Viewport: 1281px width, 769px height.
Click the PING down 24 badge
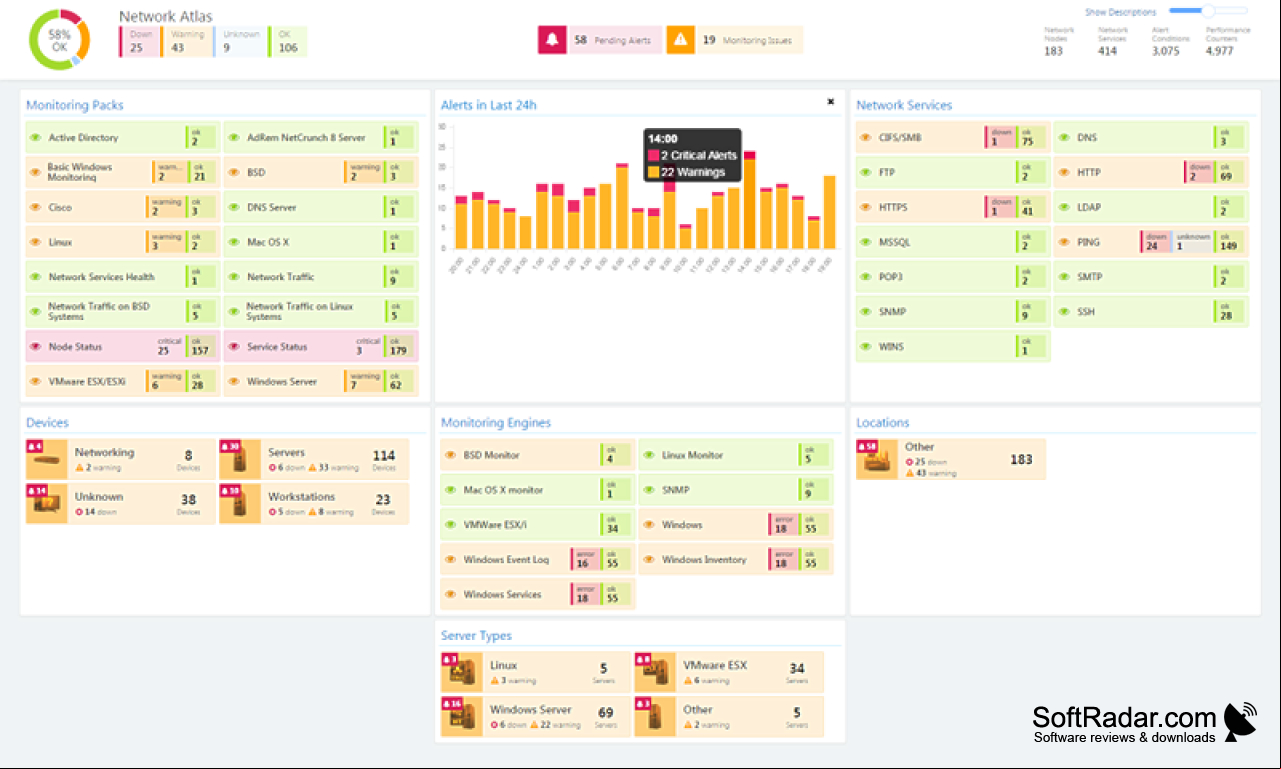click(1156, 242)
